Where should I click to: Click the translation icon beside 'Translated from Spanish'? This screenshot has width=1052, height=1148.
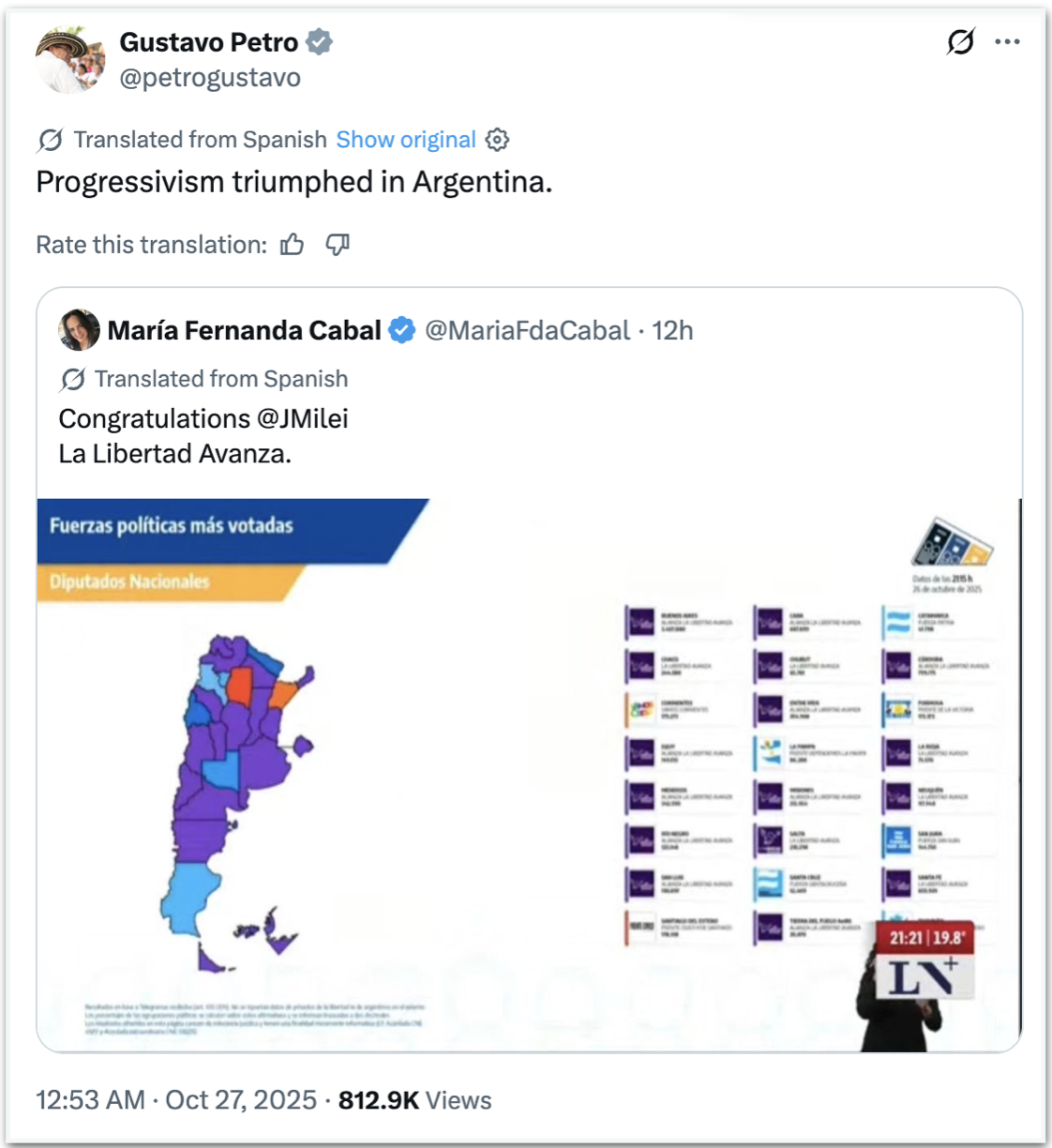point(51,140)
